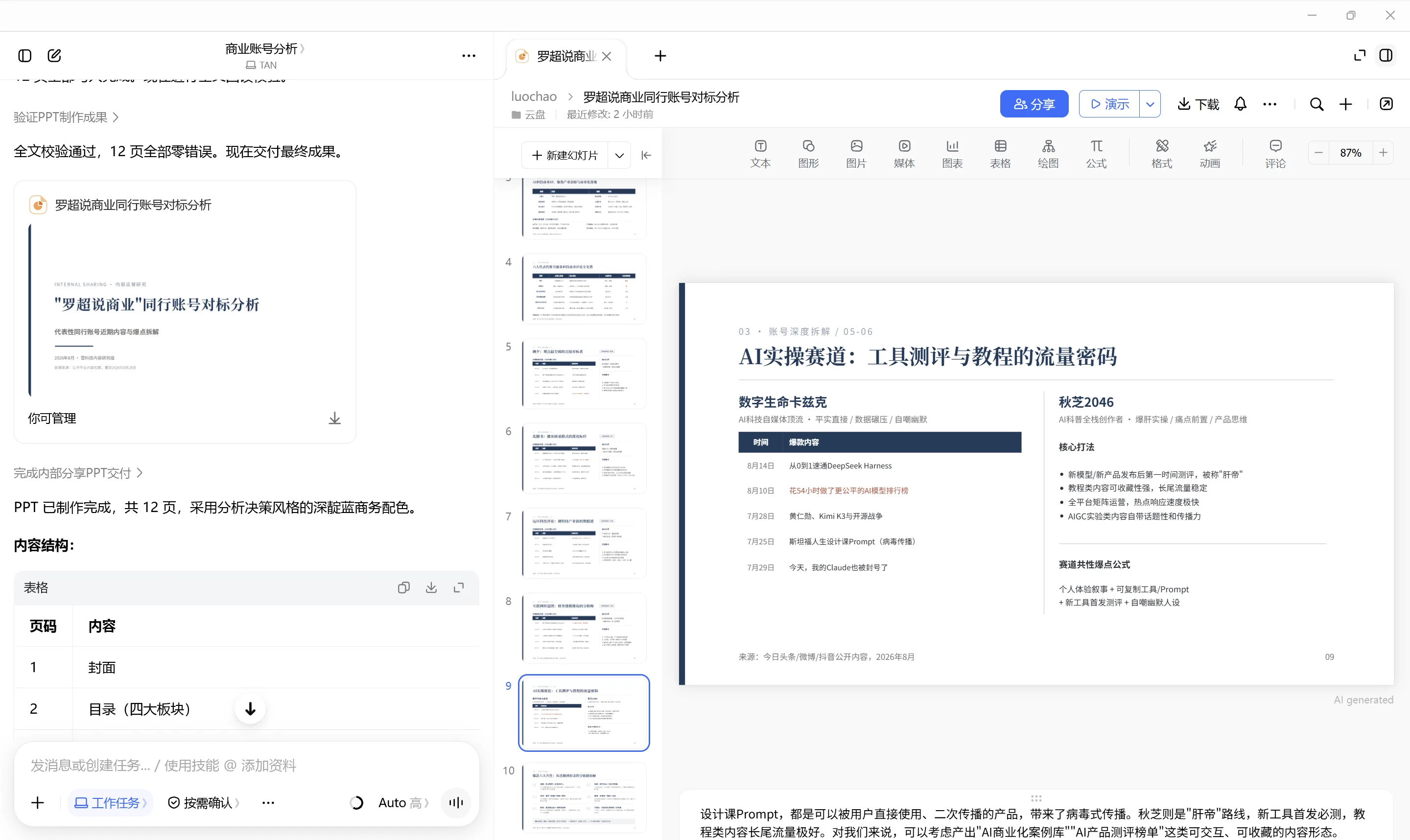Expand the 验证PPT制作成果 step
Image resolution: width=1410 pixels, height=840 pixels.
click(66, 117)
